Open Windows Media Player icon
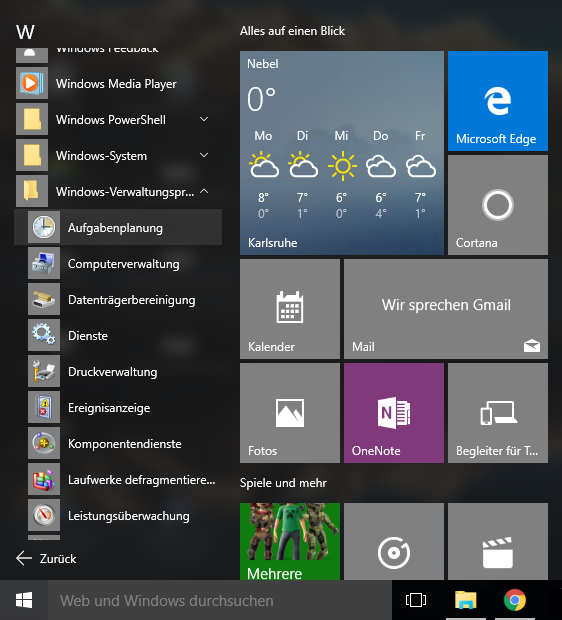This screenshot has height=620, width=562. point(32,83)
